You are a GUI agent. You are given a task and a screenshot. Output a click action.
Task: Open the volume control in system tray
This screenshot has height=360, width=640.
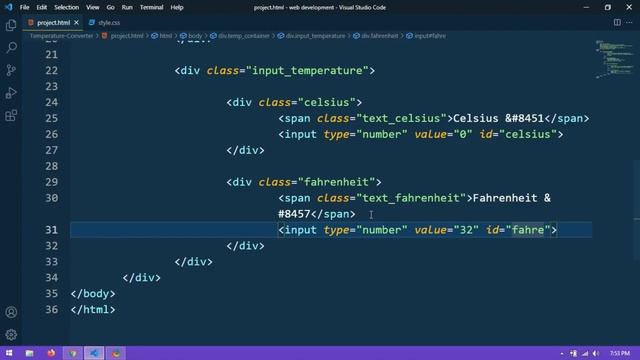(596, 353)
